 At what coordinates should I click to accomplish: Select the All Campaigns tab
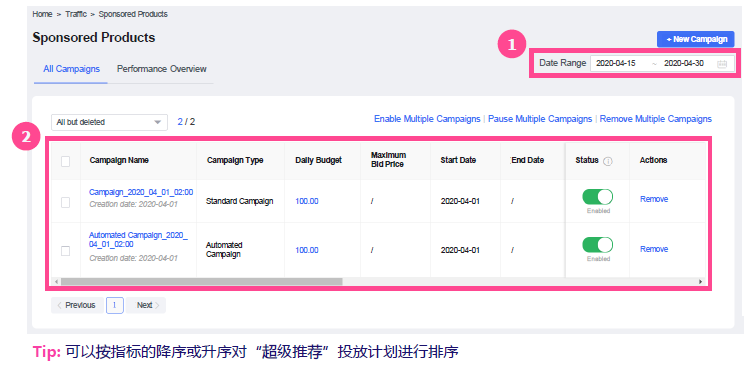tap(72, 69)
